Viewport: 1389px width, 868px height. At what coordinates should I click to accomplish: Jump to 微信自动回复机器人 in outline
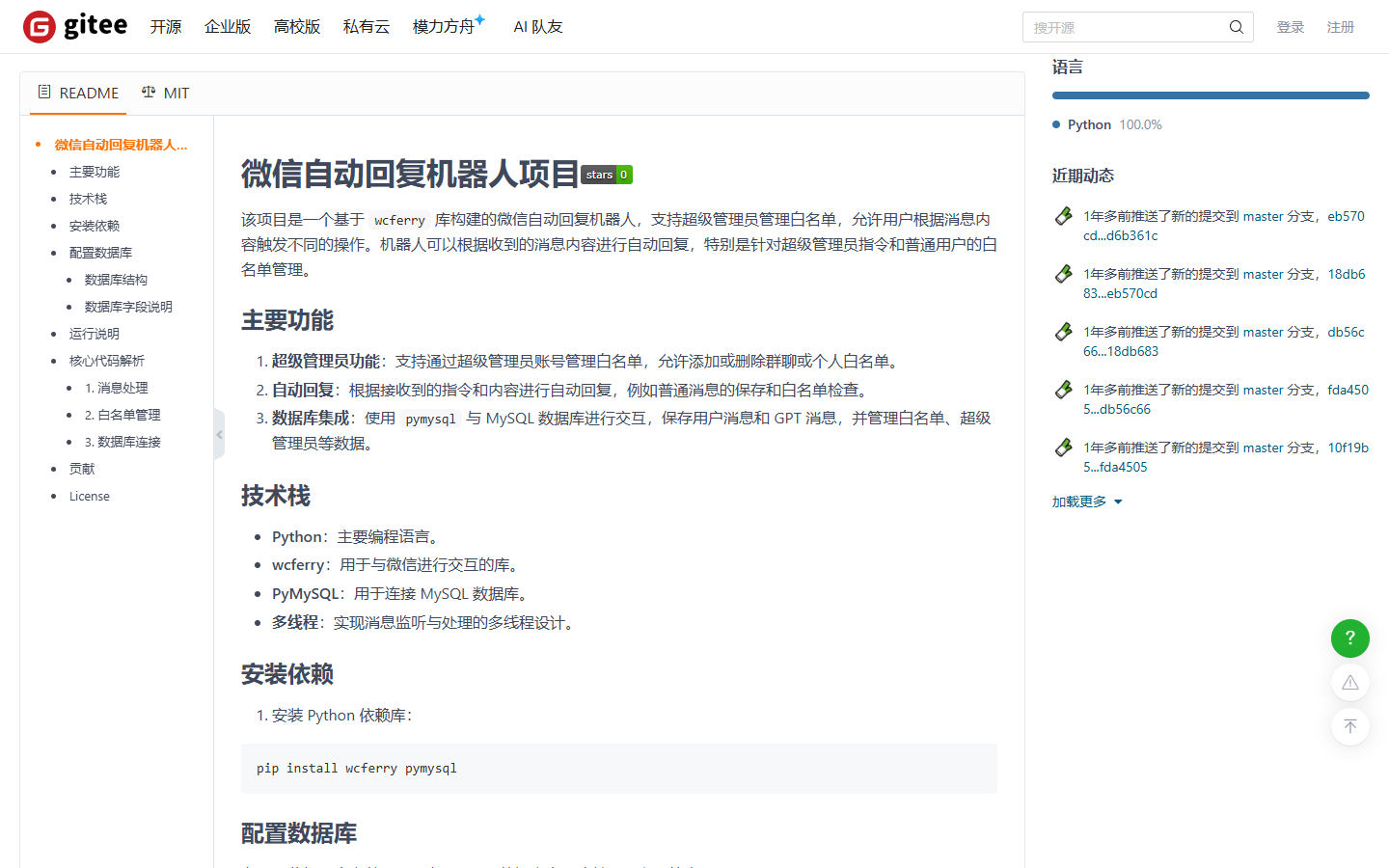[121, 145]
